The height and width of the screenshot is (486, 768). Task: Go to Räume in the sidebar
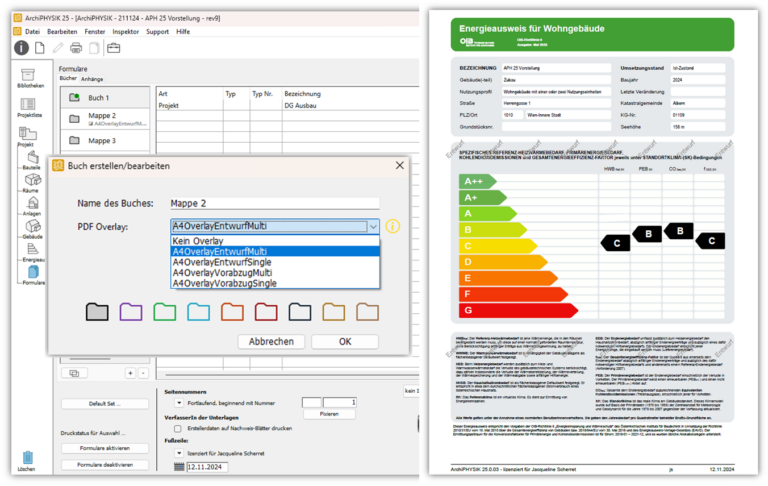(32, 183)
